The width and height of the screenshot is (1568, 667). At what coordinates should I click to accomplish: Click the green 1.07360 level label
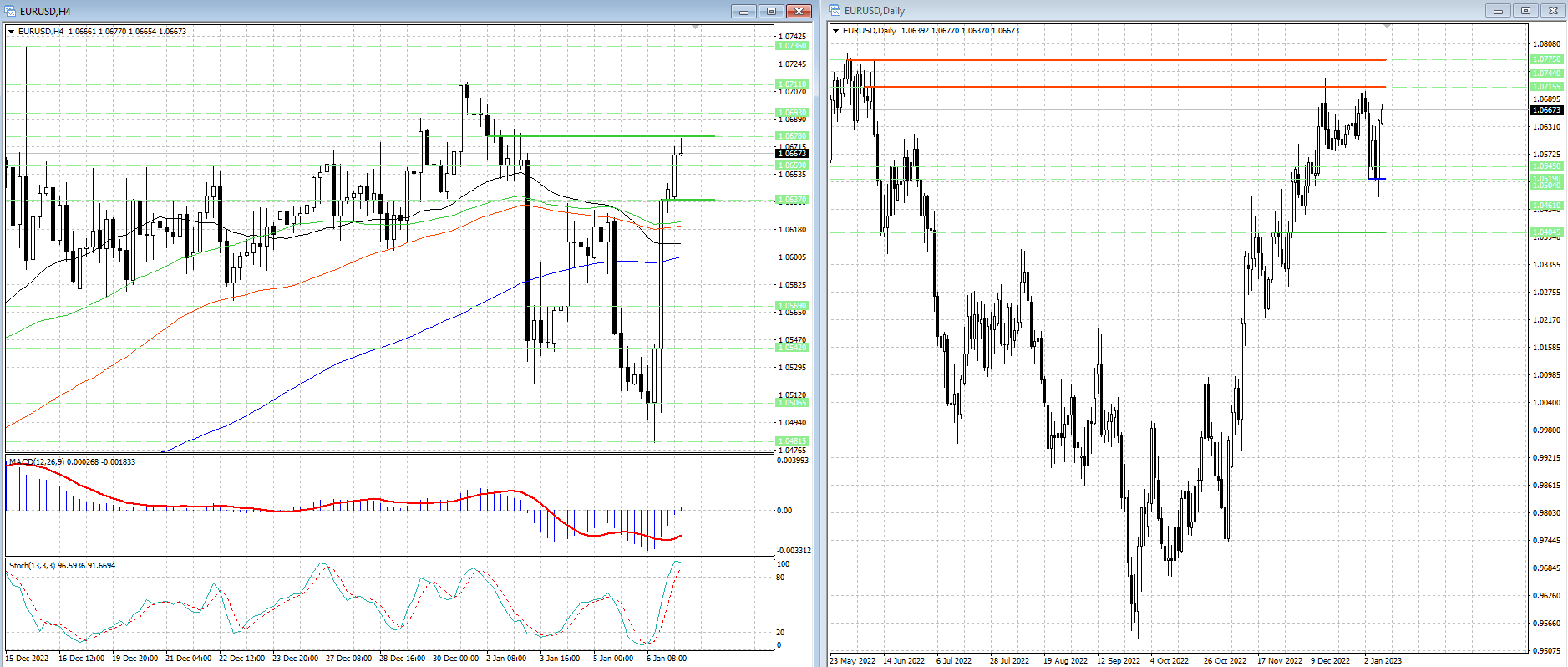pos(792,46)
